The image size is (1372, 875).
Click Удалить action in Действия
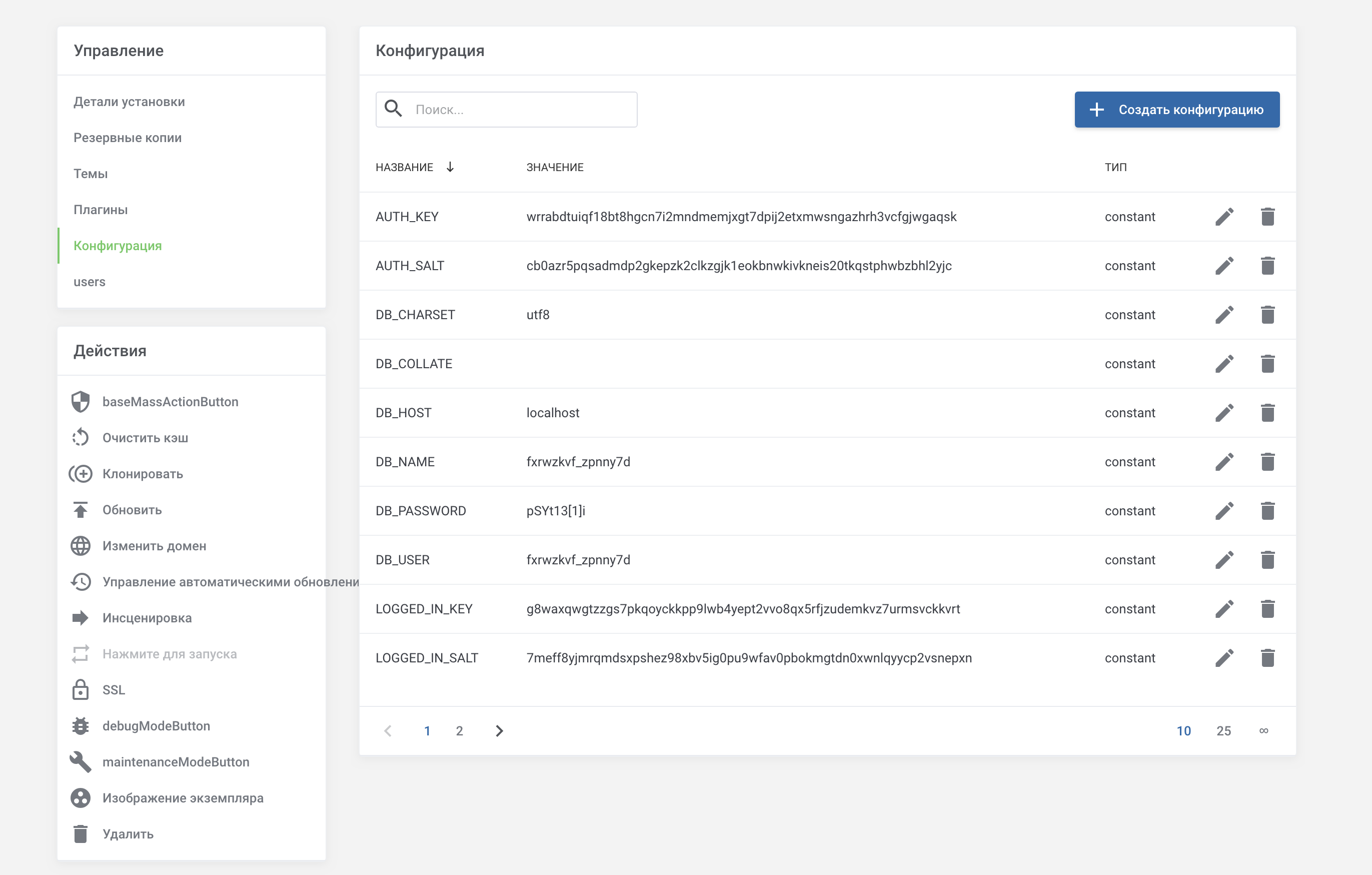point(128,834)
